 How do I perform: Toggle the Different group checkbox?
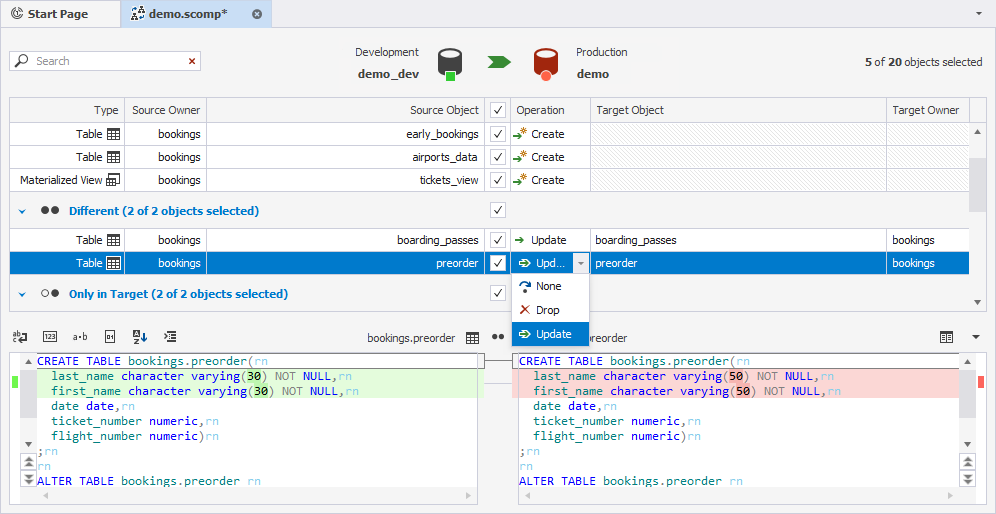[498, 210]
